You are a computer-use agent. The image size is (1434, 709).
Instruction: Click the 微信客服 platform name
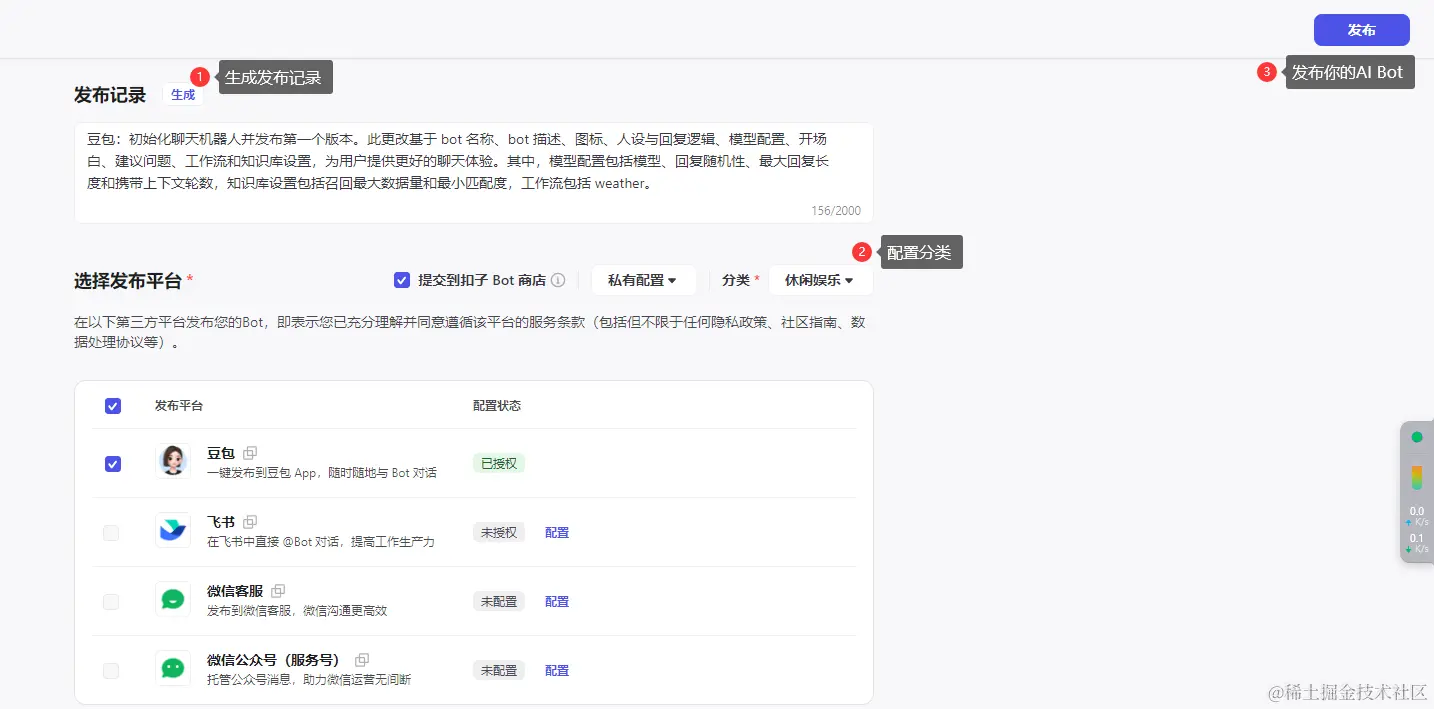(x=235, y=591)
